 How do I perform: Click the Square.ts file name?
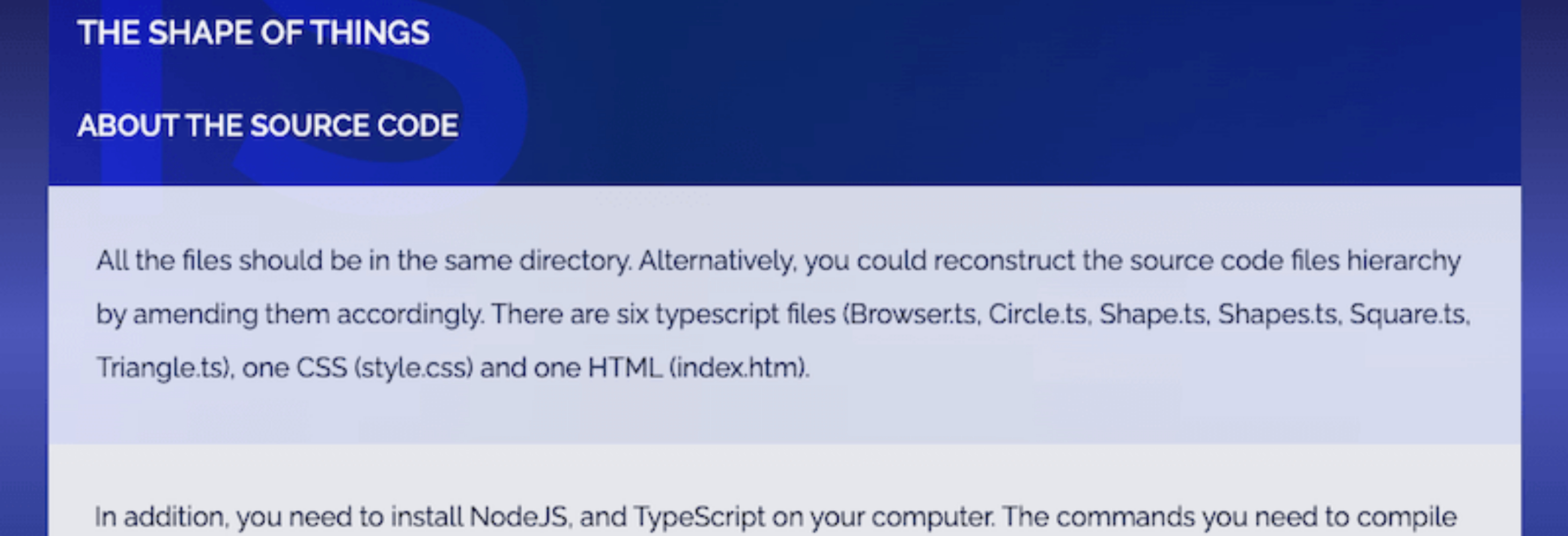pyautogui.click(x=1408, y=314)
